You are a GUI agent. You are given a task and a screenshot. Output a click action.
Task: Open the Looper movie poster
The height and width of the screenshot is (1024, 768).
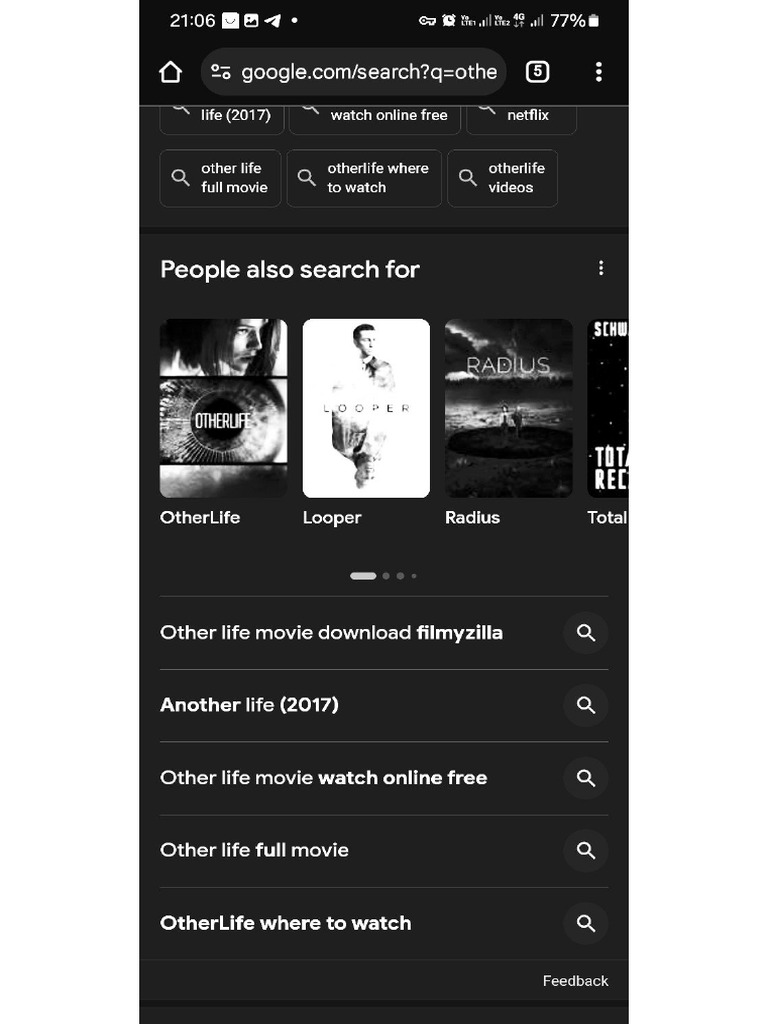point(366,408)
